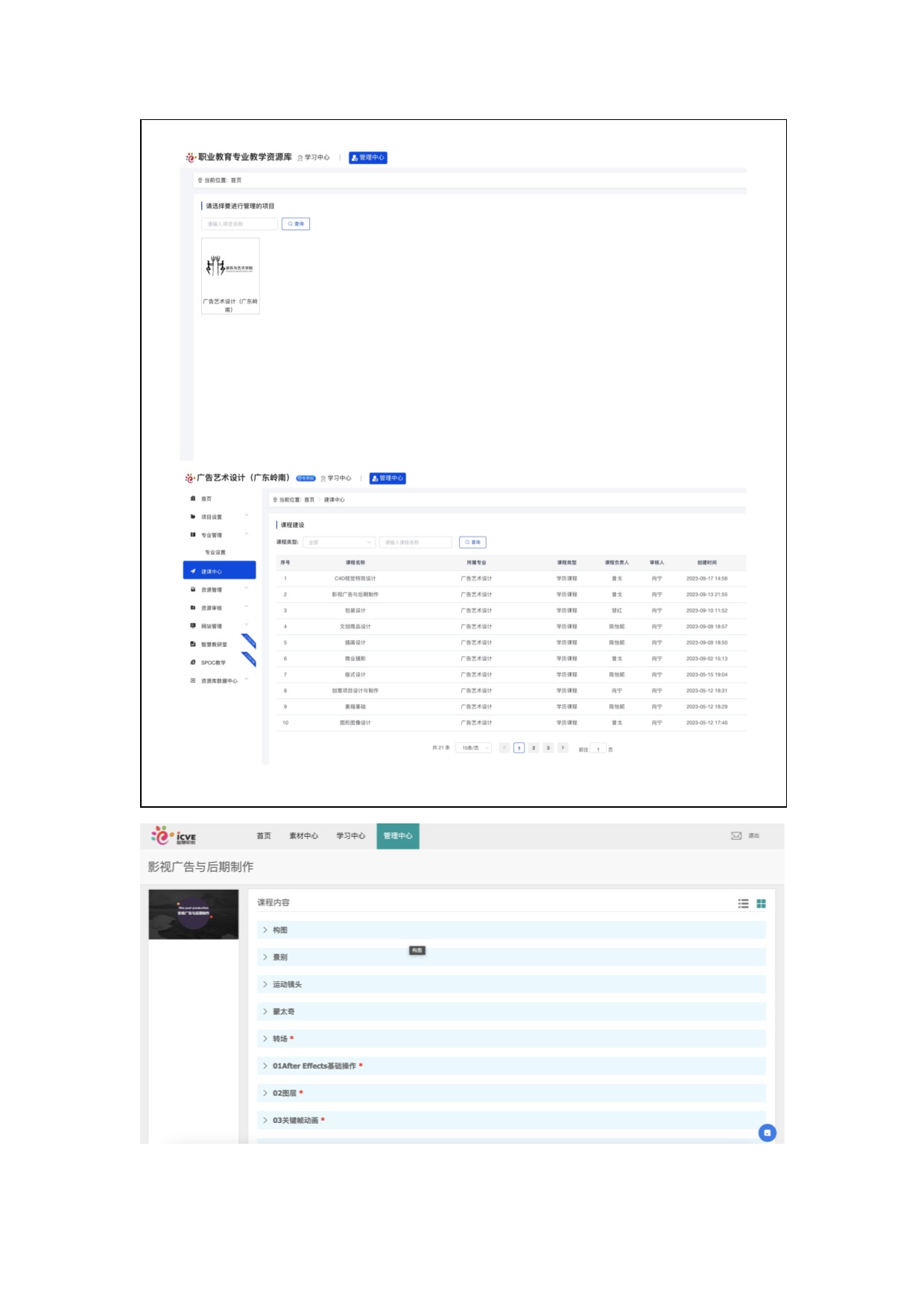
Task: Click the 首页 home icon in sidebar
Action: 193,499
